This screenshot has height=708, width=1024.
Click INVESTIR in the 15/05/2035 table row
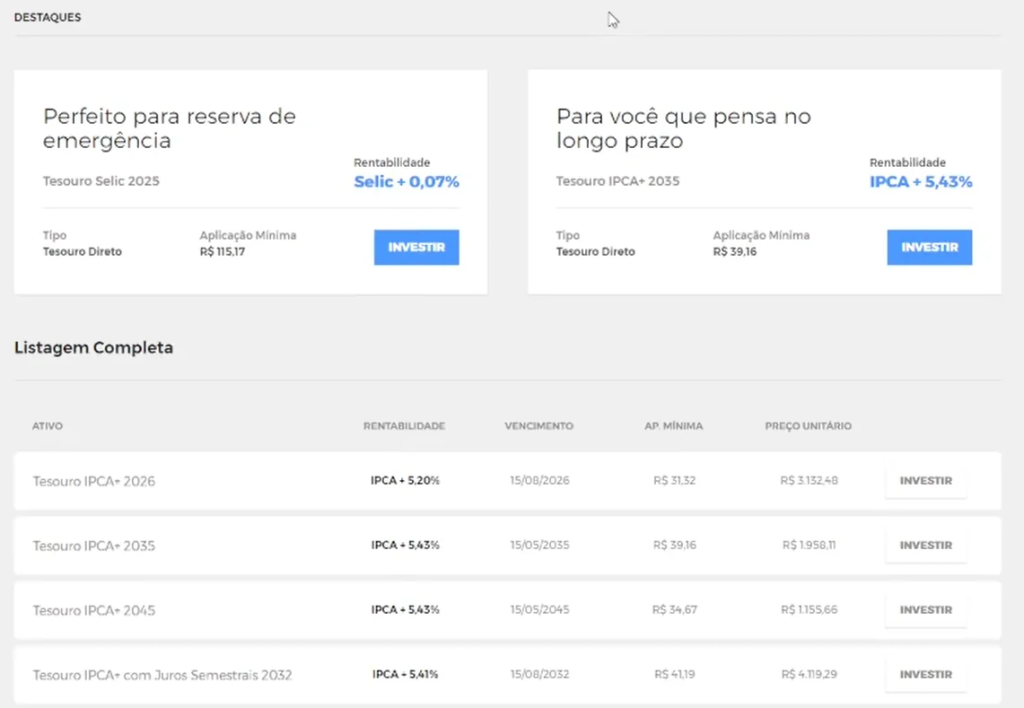point(925,545)
